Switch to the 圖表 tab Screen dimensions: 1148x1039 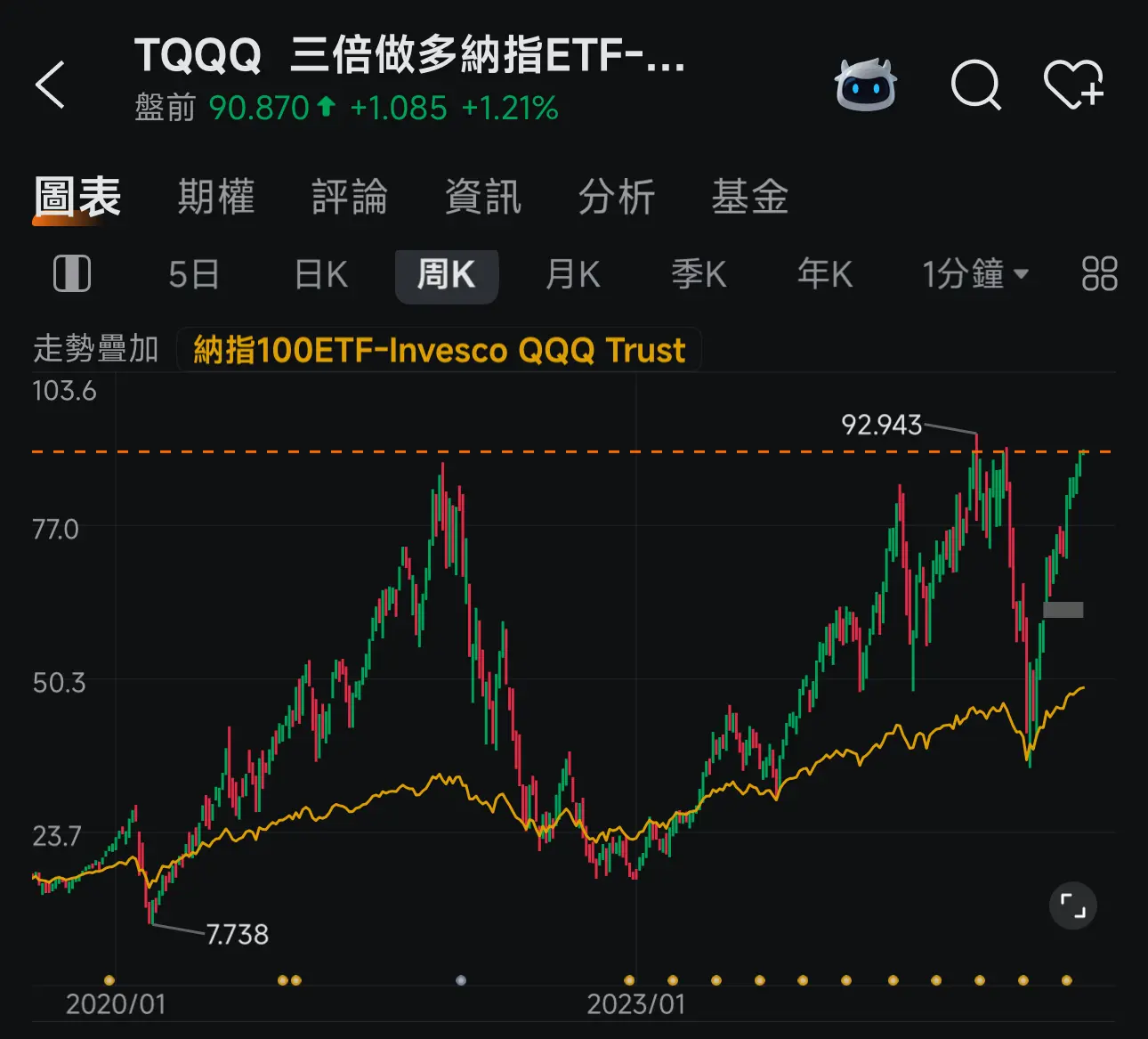click(x=77, y=197)
